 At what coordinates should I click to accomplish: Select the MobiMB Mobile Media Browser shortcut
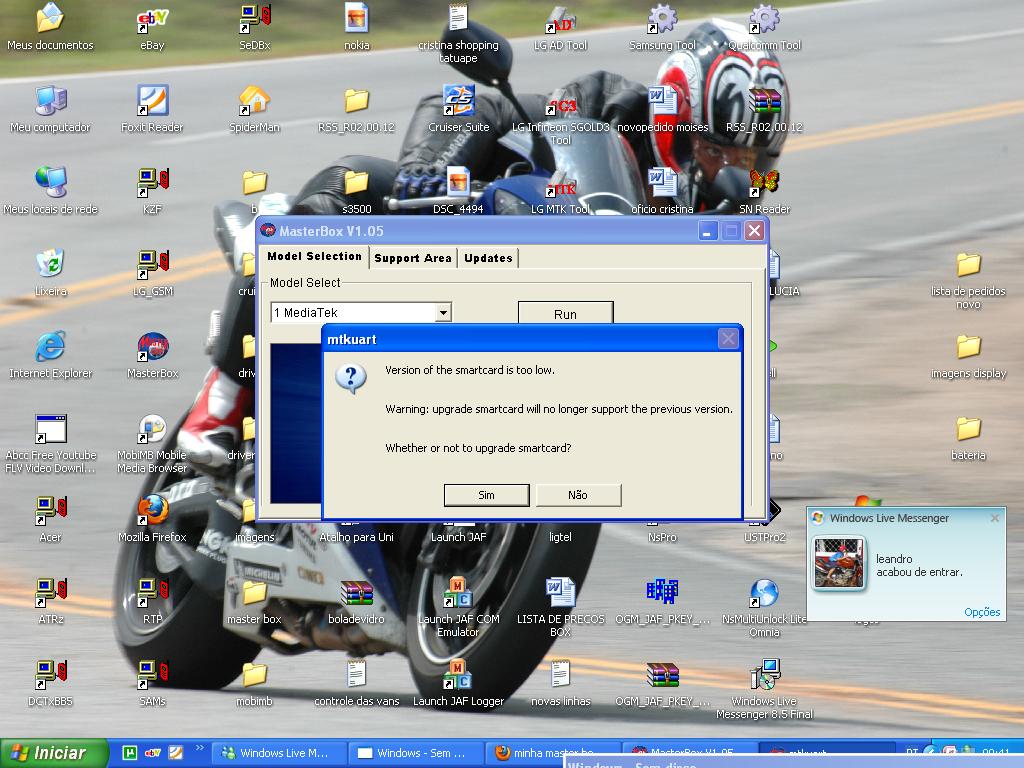[x=152, y=443]
